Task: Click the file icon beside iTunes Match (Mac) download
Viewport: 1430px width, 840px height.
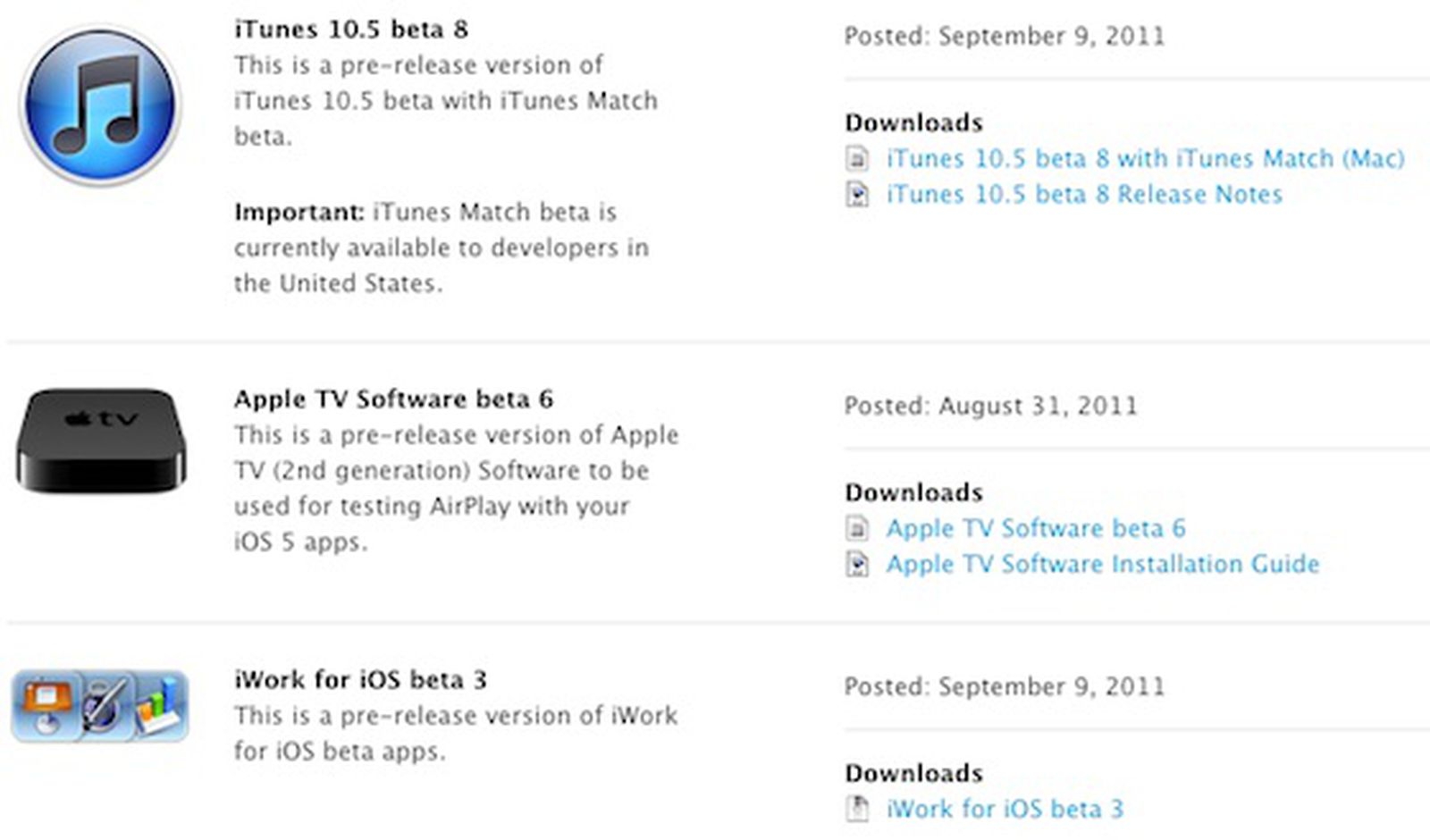Action: 857,159
